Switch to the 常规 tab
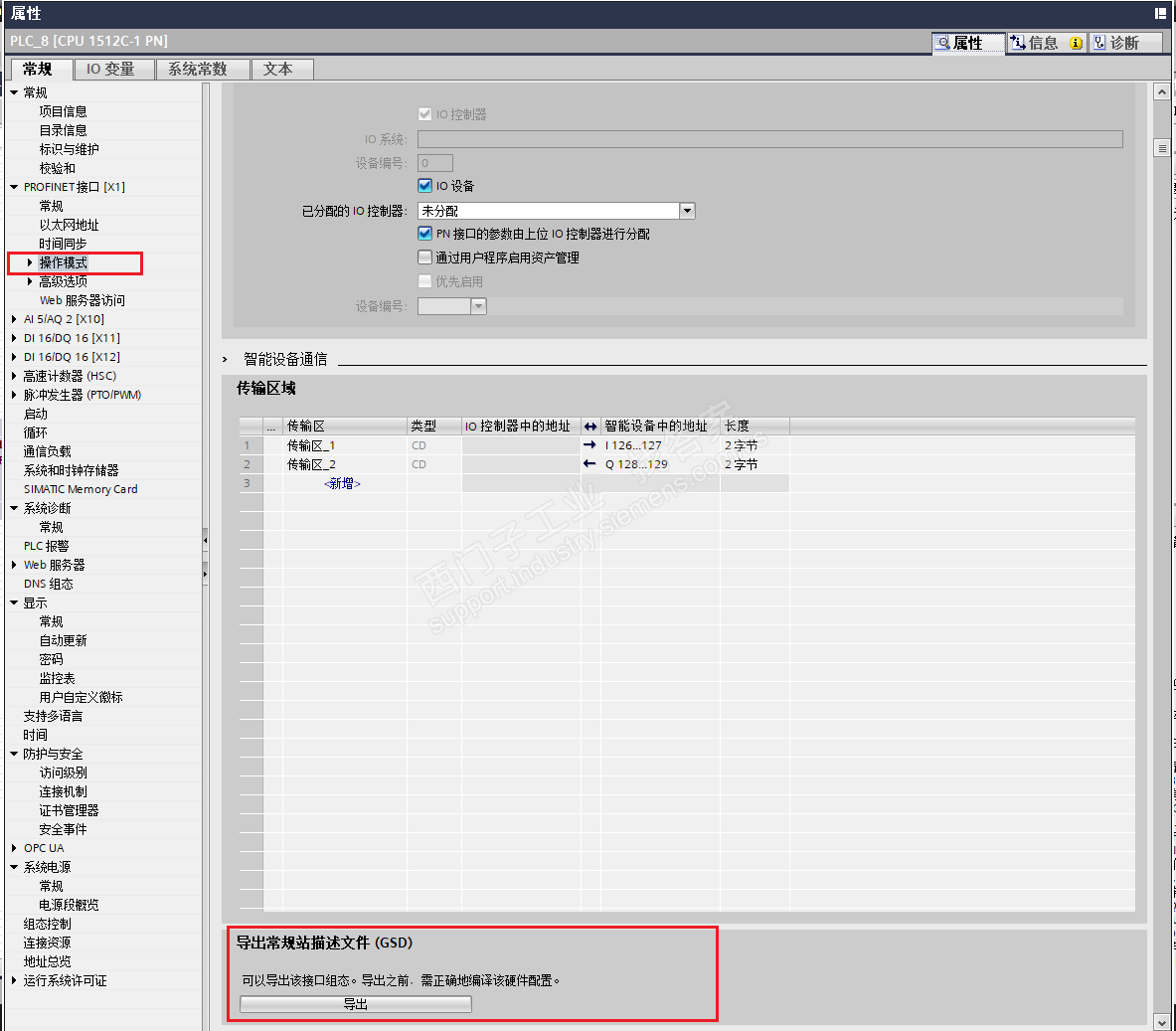 [x=38, y=69]
